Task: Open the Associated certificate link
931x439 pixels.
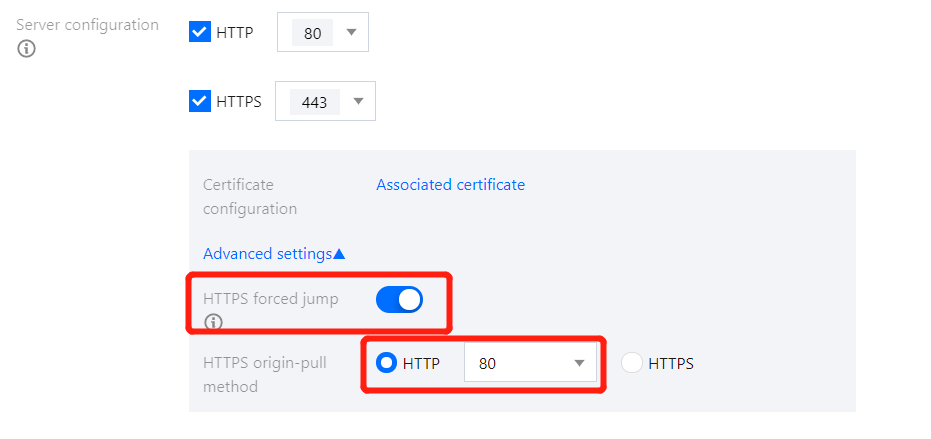Action: click(450, 185)
